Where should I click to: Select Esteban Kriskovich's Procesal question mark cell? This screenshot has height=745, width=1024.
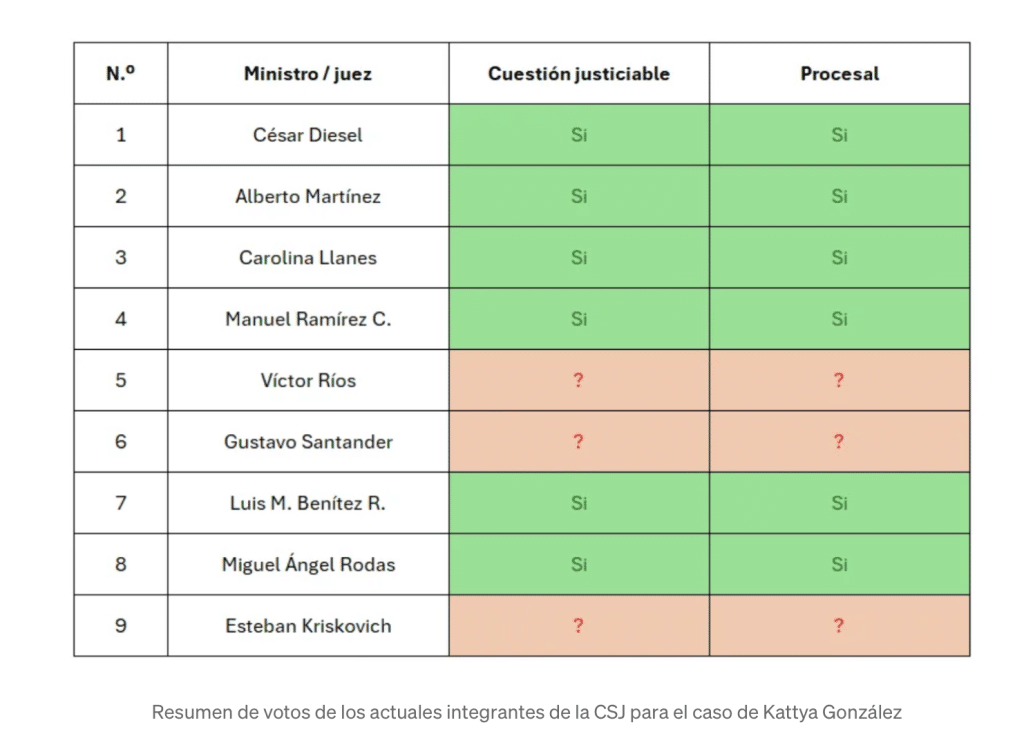(840, 626)
